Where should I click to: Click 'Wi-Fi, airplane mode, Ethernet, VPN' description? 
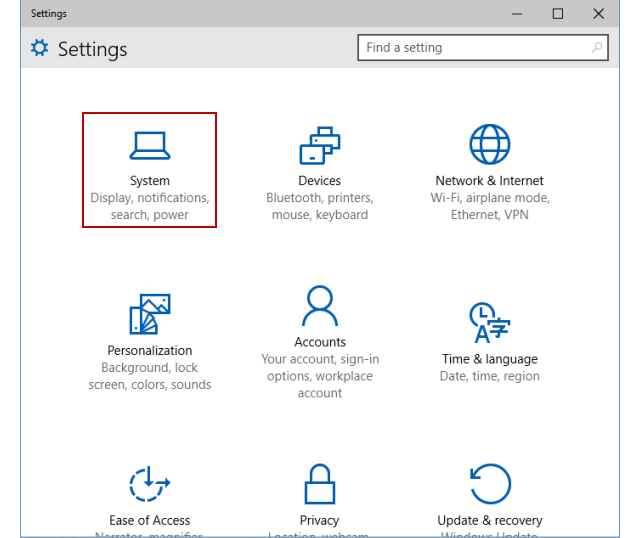[490, 206]
